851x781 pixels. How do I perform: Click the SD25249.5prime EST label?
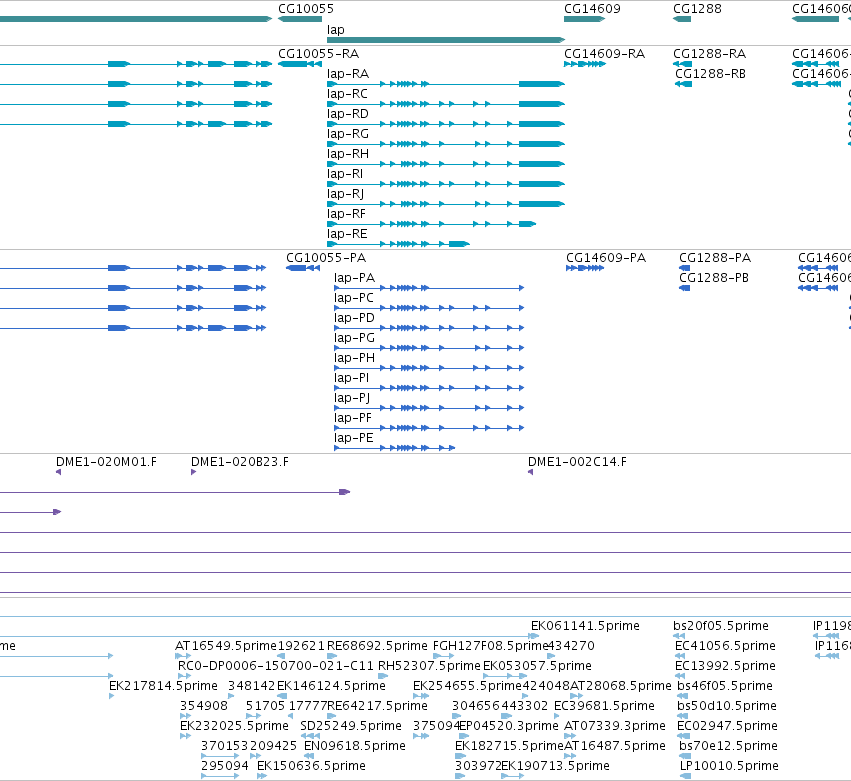click(x=351, y=726)
